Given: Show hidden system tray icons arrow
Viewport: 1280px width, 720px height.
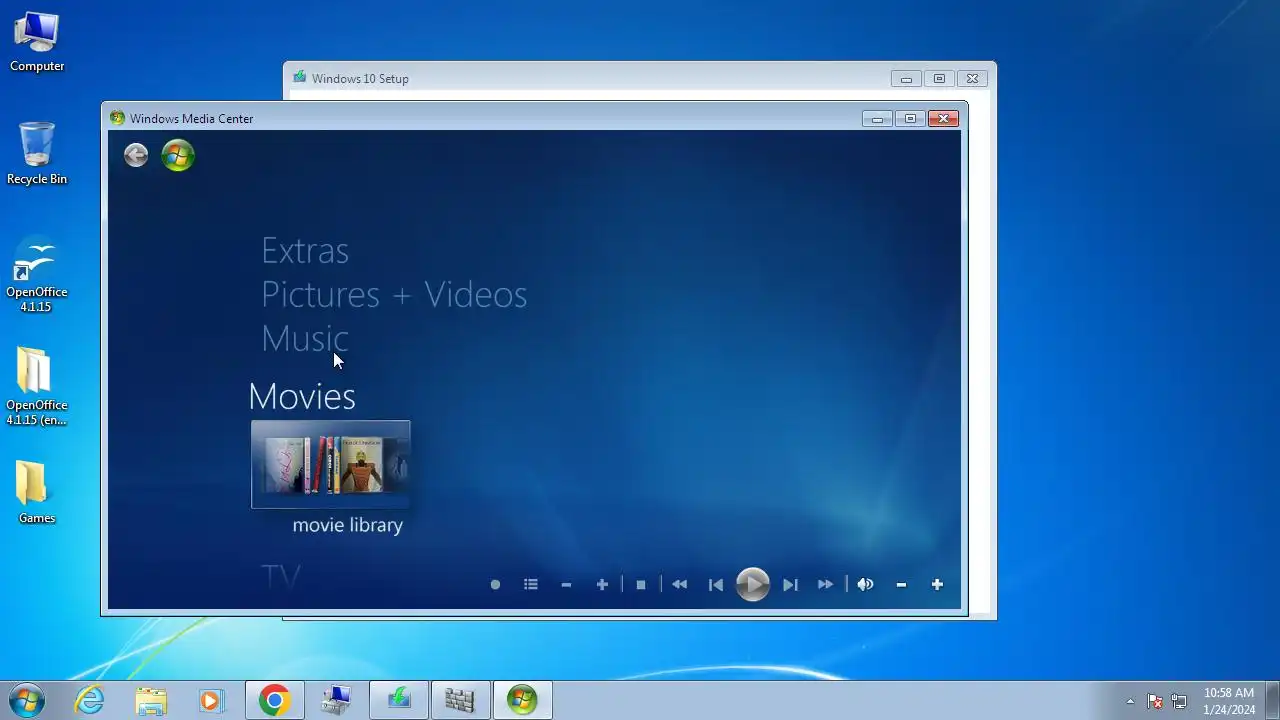Looking at the screenshot, I should (1130, 701).
